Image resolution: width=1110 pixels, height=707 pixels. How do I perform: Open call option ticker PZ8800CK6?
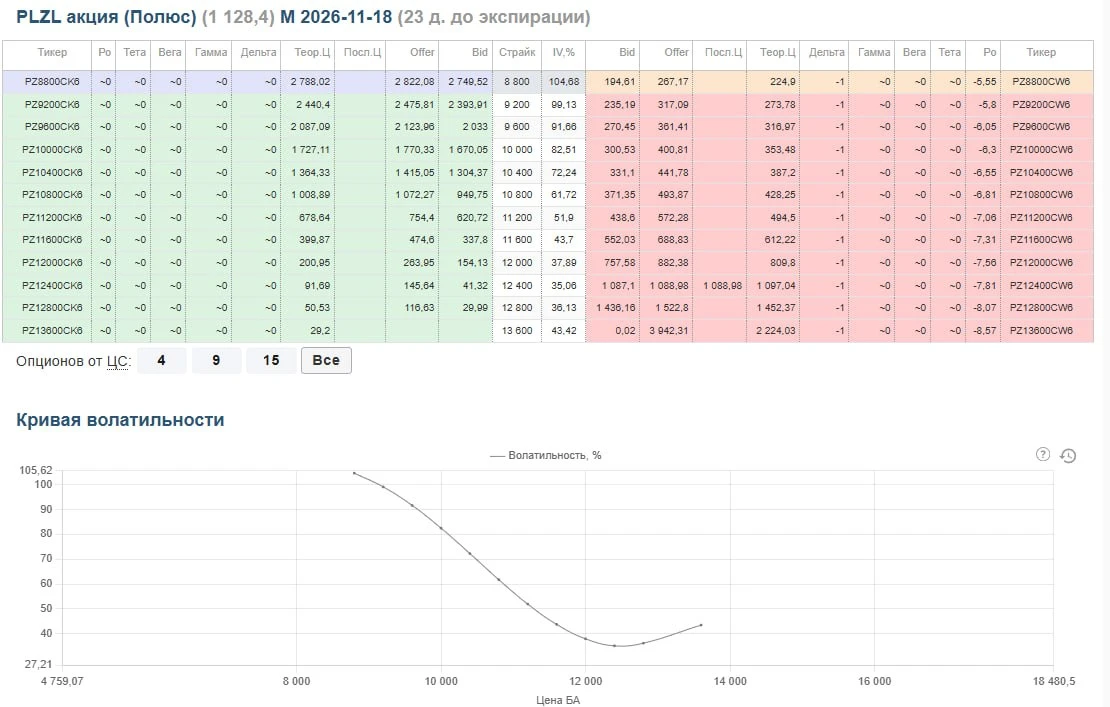[52, 81]
